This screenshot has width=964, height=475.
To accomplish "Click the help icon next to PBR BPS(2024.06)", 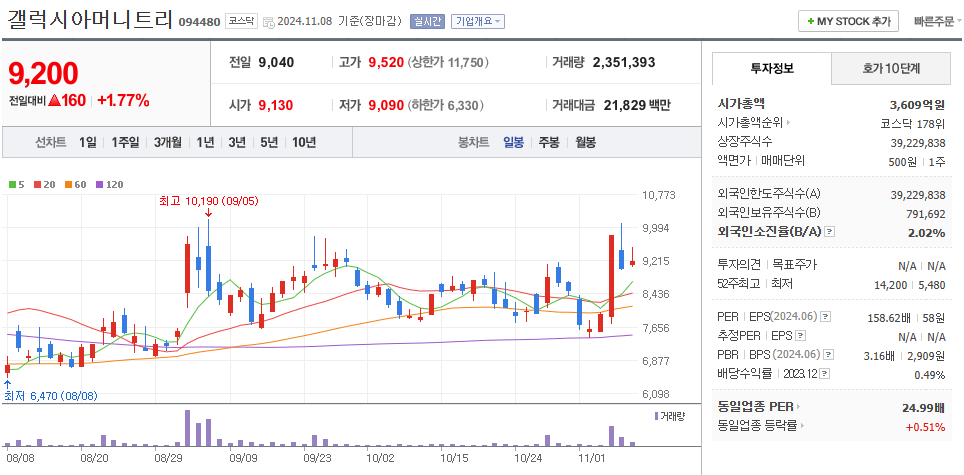I will 829,355.
